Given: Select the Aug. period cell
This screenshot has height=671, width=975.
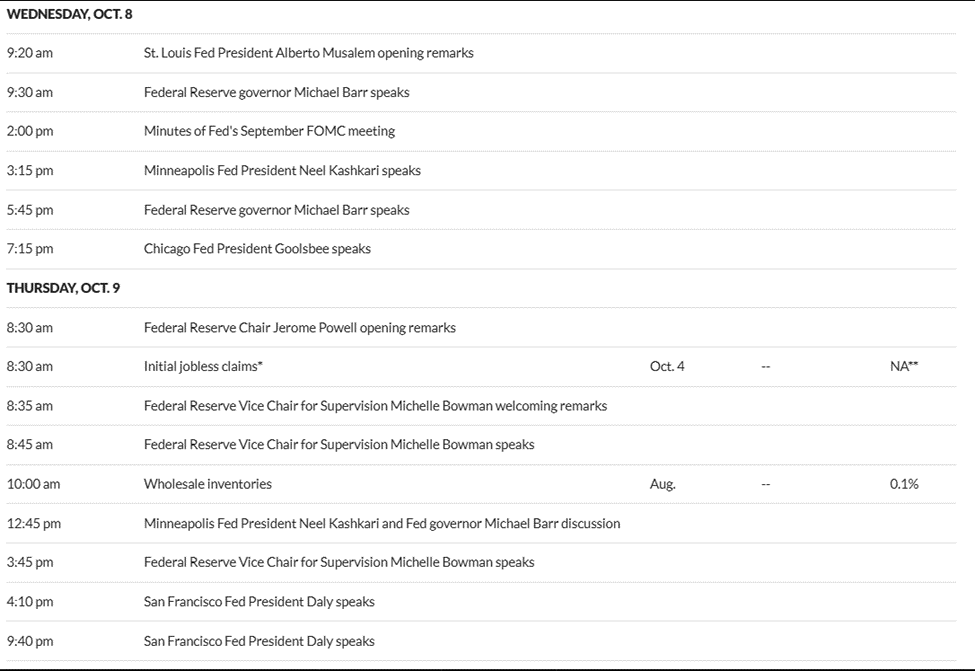Looking at the screenshot, I should point(663,484).
